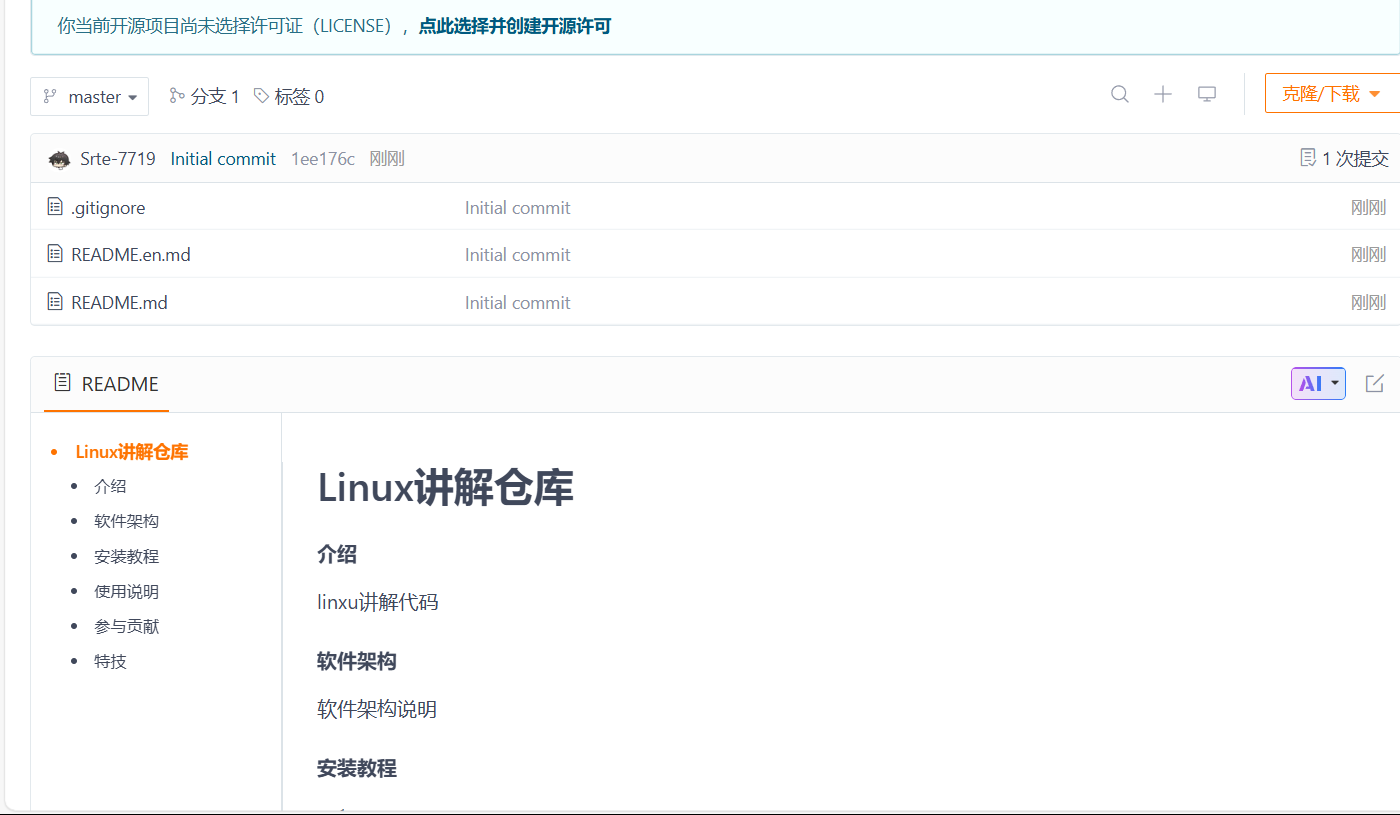1400x815 pixels.
Task: Click the edit README pencil icon
Action: tap(1375, 383)
